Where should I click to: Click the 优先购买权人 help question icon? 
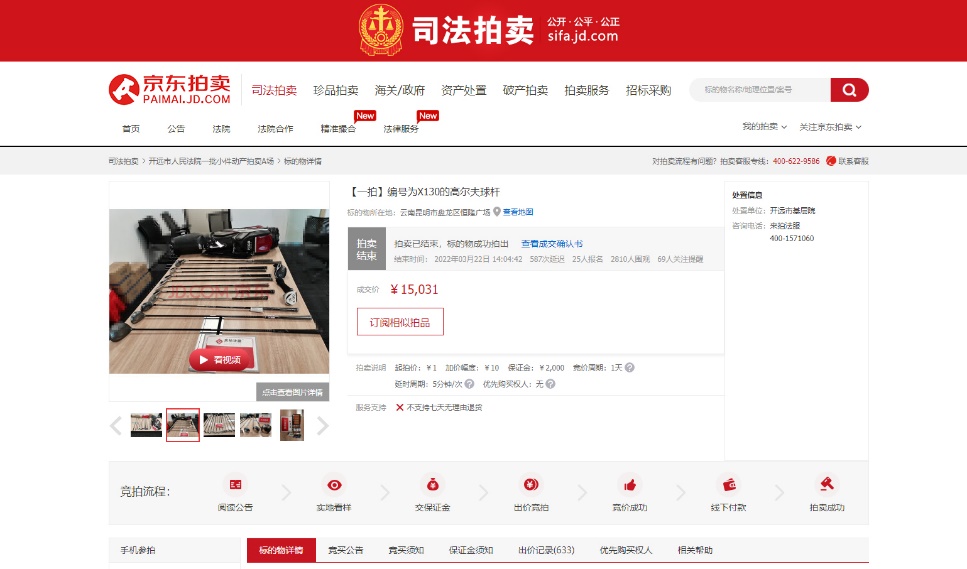coord(550,384)
